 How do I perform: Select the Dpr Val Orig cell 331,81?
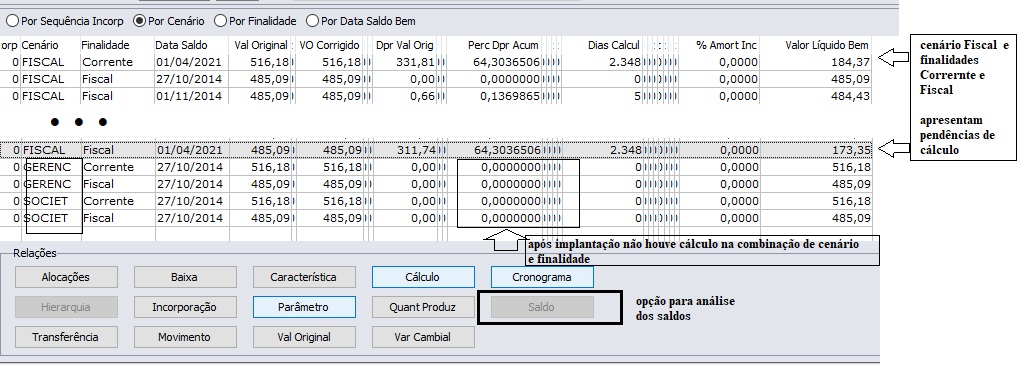[404, 62]
